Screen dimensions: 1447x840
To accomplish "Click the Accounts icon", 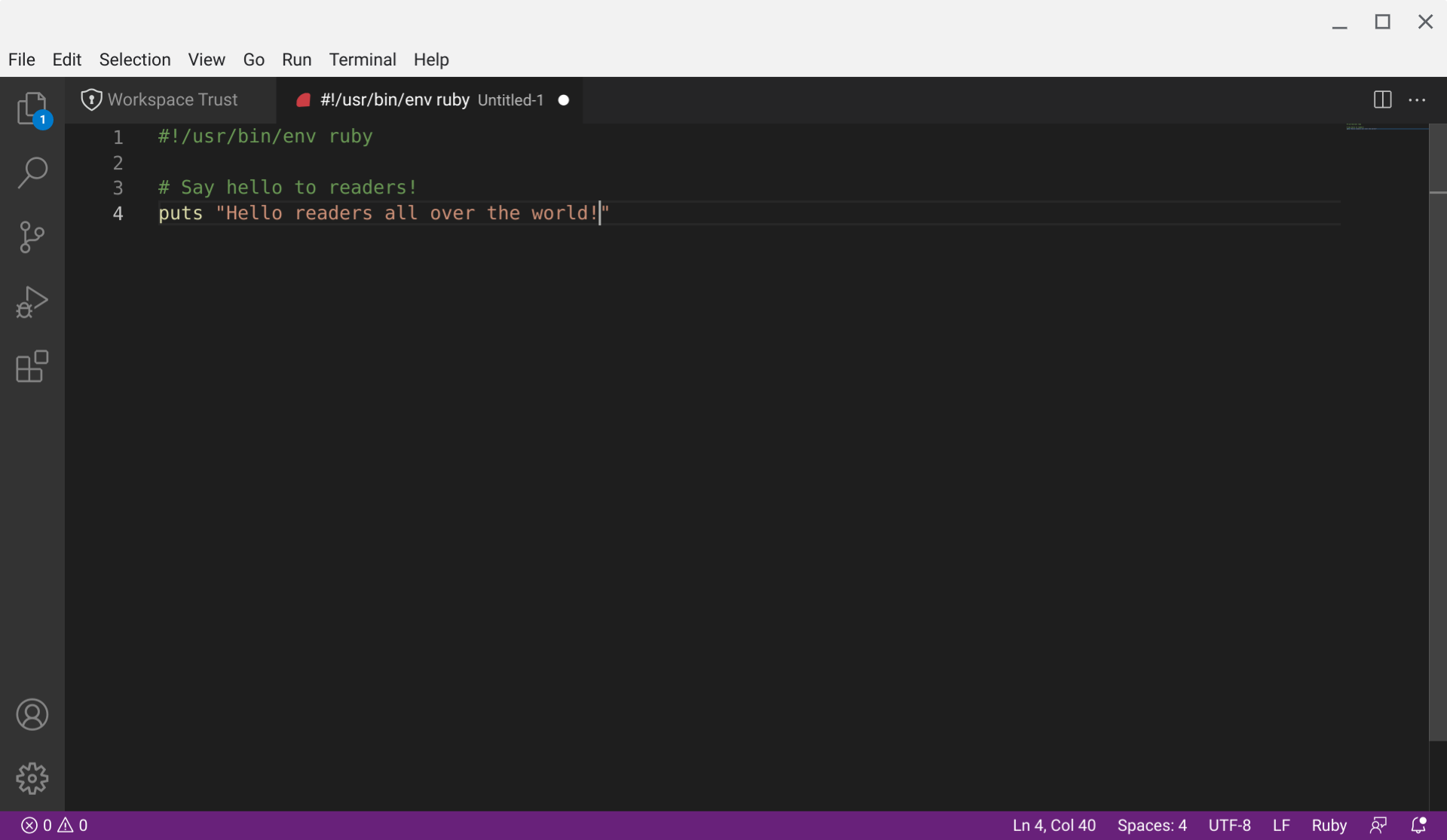I will tap(32, 714).
